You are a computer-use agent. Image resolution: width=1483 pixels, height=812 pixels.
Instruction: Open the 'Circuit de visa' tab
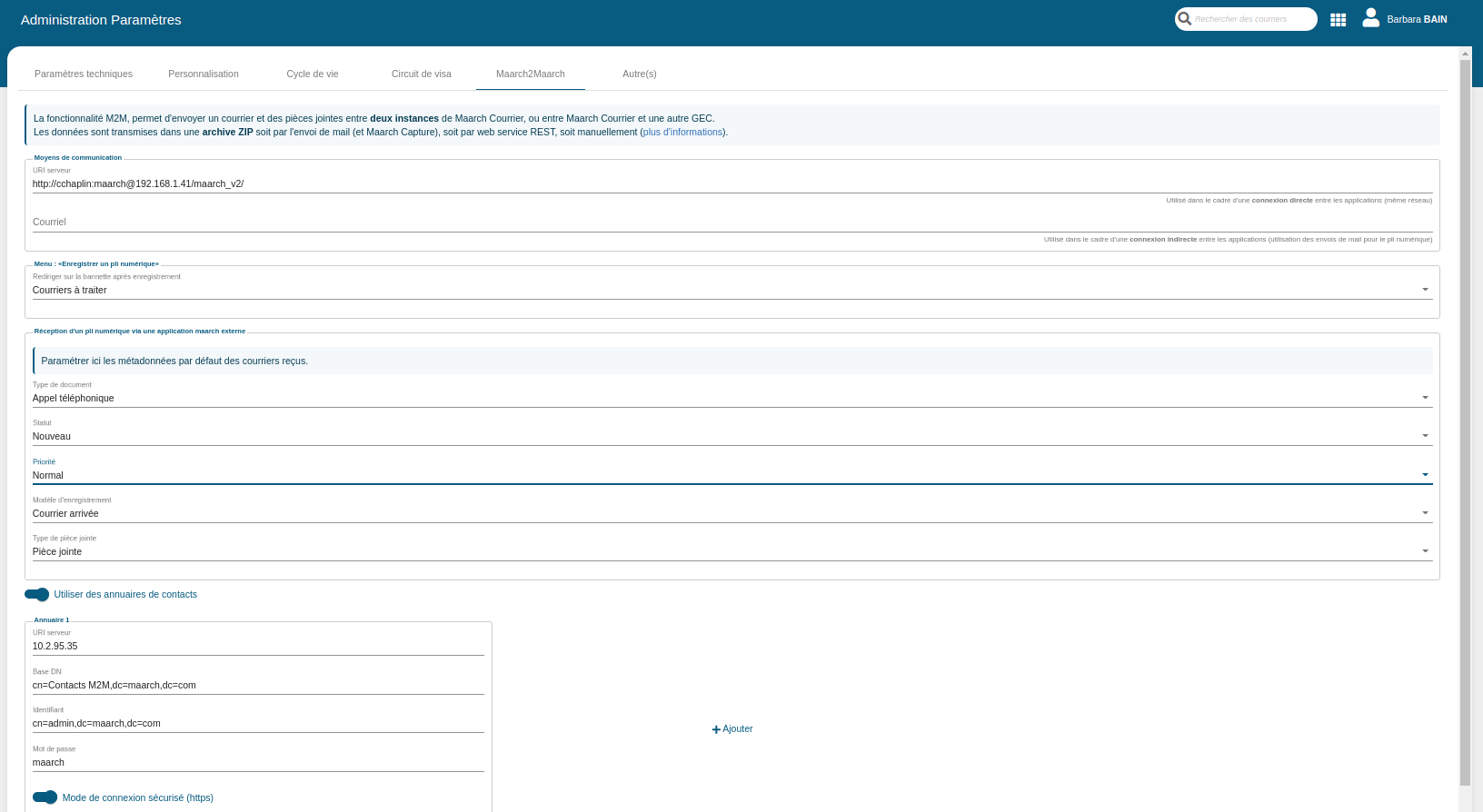(x=422, y=74)
